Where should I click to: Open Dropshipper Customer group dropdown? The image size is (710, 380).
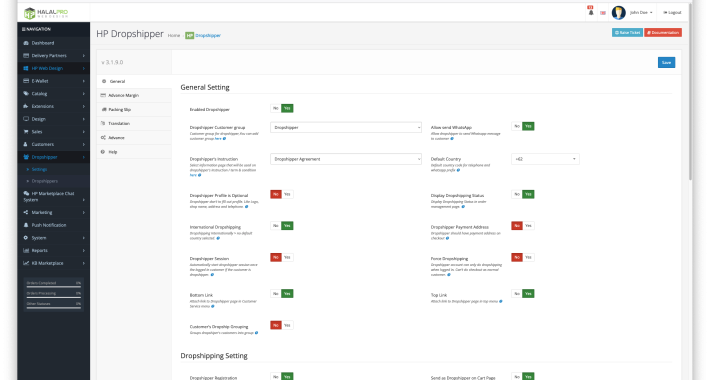pyautogui.click(x=346, y=128)
